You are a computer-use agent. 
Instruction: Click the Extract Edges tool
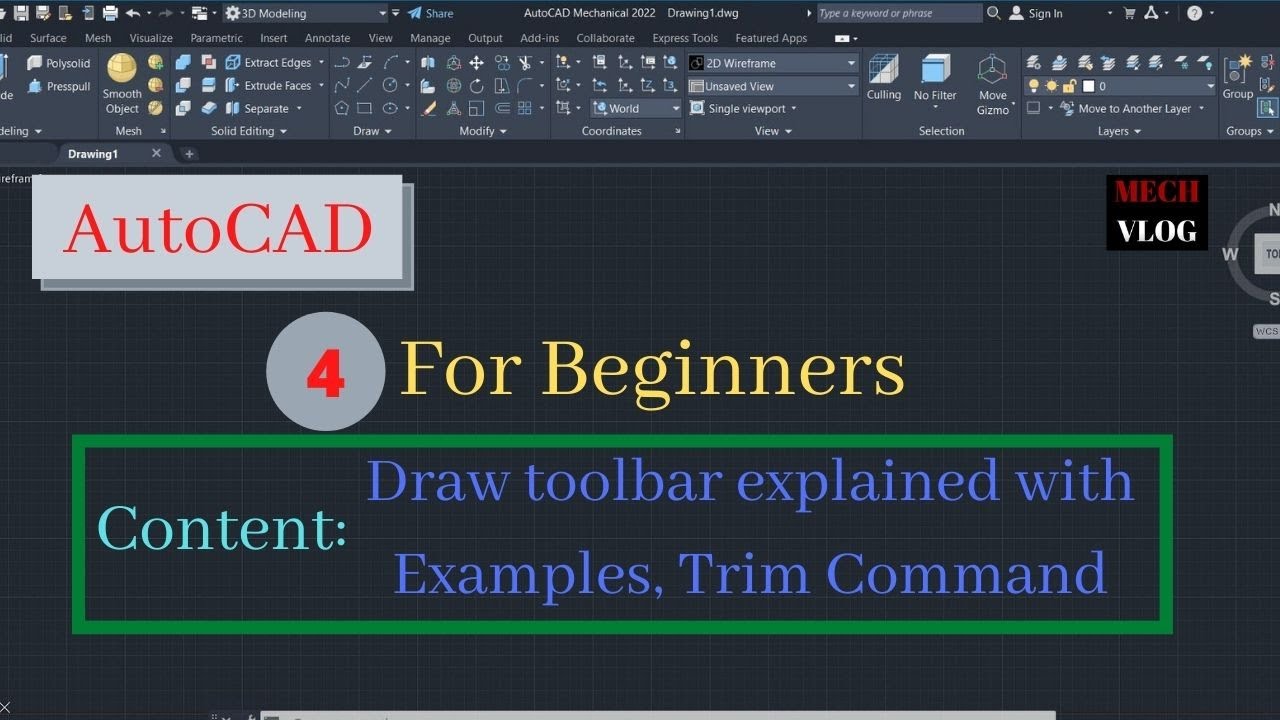coord(269,63)
